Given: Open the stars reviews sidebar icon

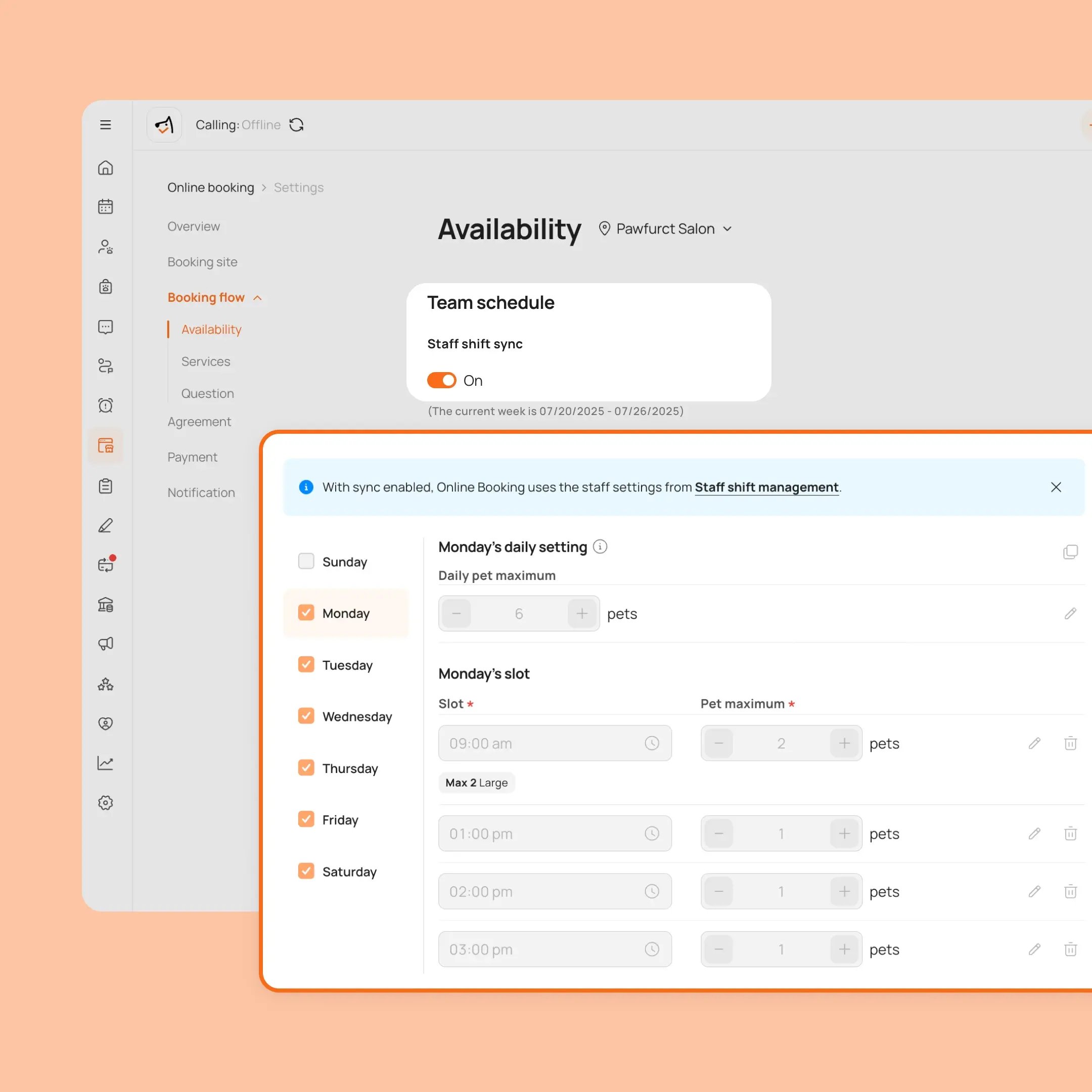Looking at the screenshot, I should [x=106, y=685].
